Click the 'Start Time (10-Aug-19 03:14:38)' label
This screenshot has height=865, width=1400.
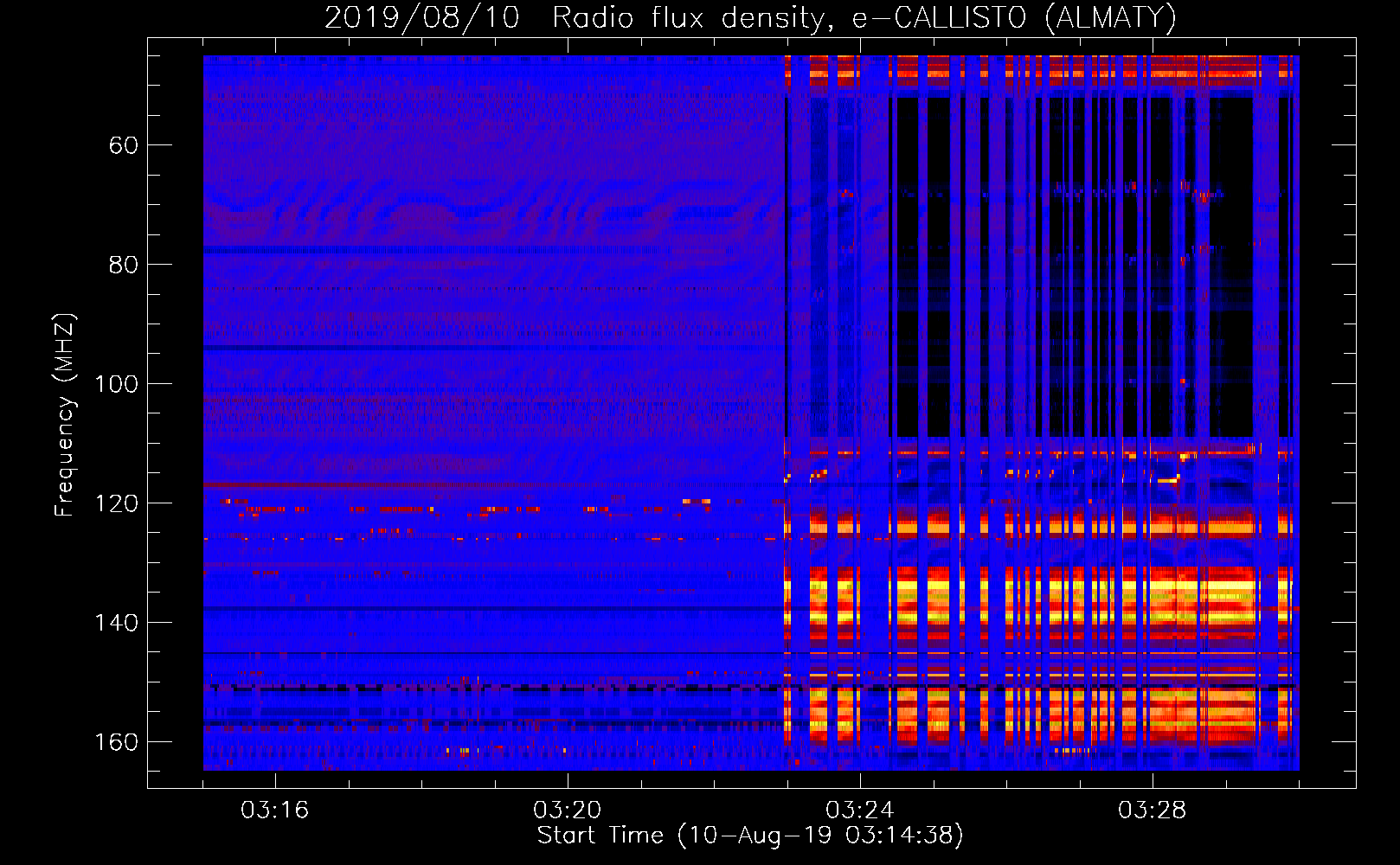(x=750, y=836)
